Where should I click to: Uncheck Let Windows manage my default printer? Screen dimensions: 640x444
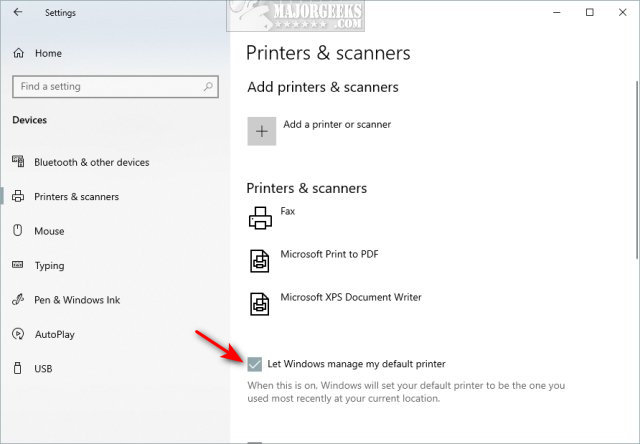click(x=255, y=364)
